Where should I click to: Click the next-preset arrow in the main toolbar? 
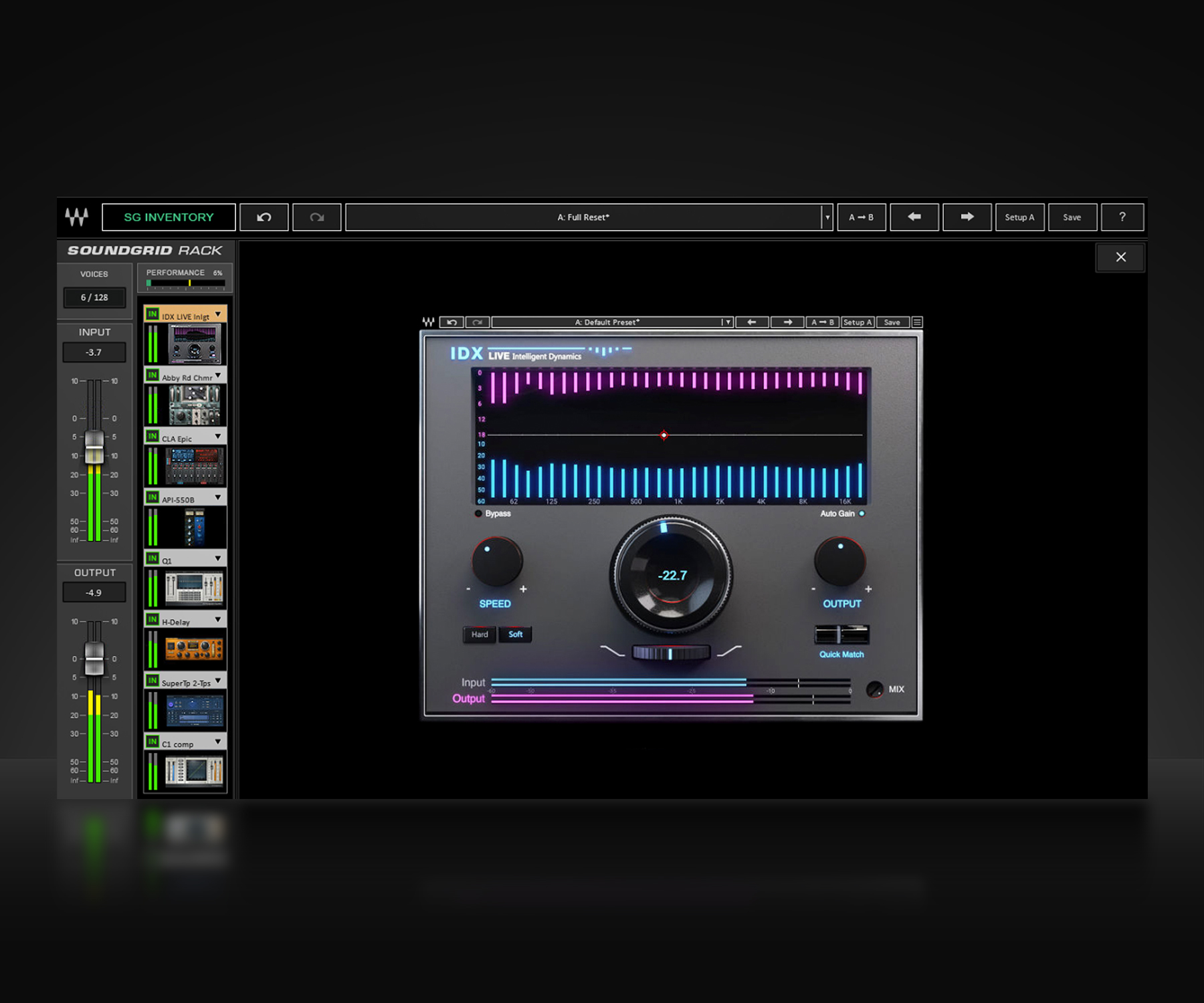coord(966,217)
